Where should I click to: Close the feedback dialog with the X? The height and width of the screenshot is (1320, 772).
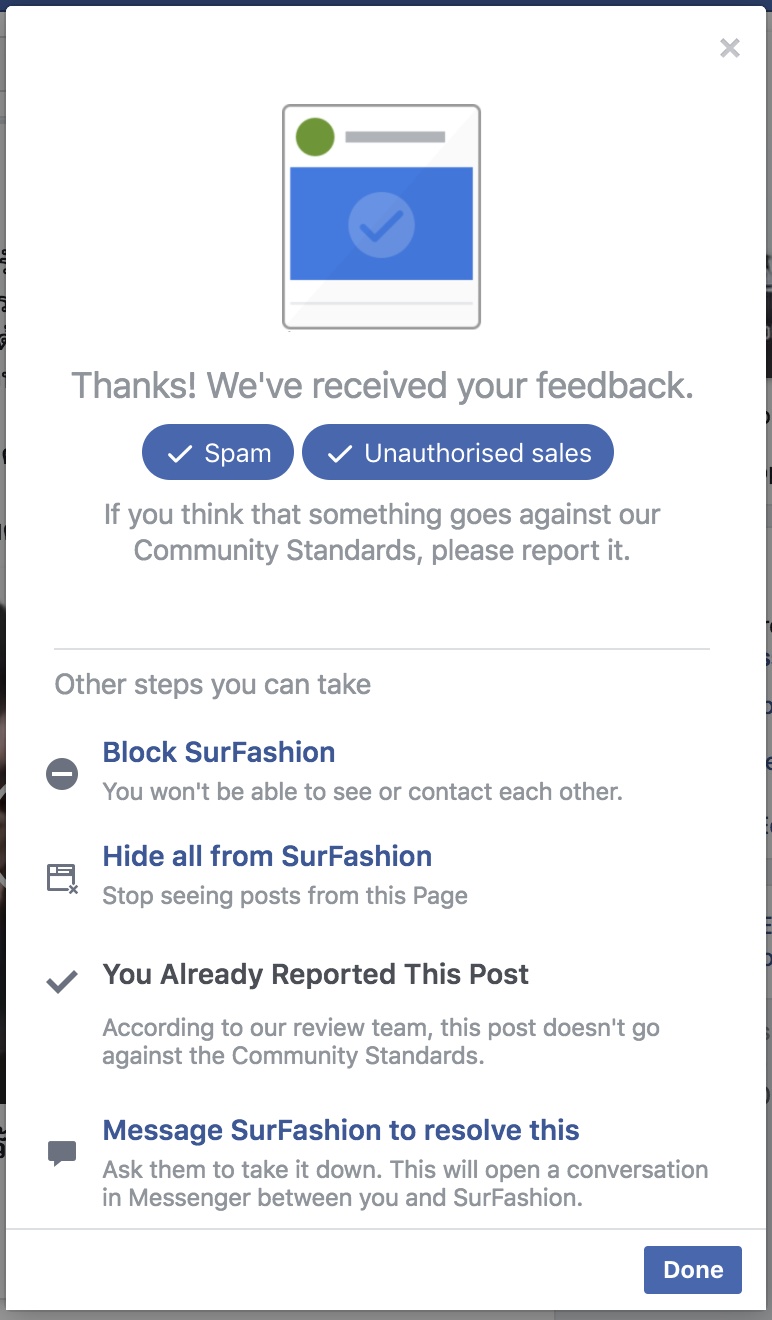(730, 48)
